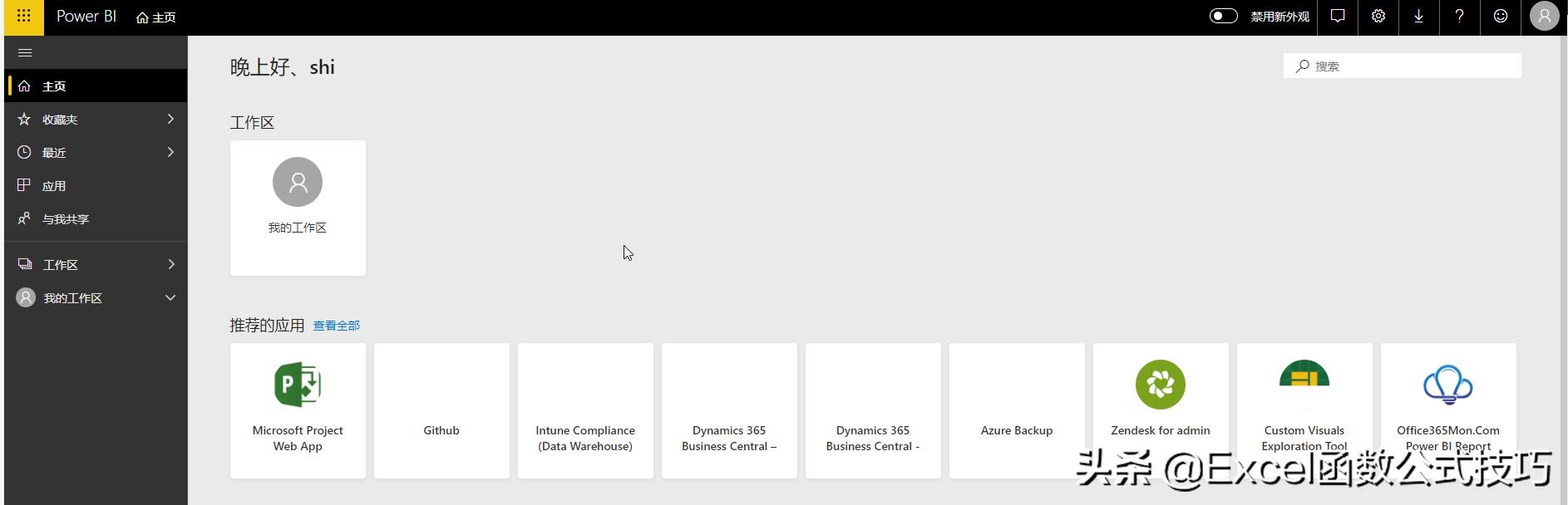Click the greeting text 晚上好、shi
The width and height of the screenshot is (1568, 505).
click(x=283, y=67)
